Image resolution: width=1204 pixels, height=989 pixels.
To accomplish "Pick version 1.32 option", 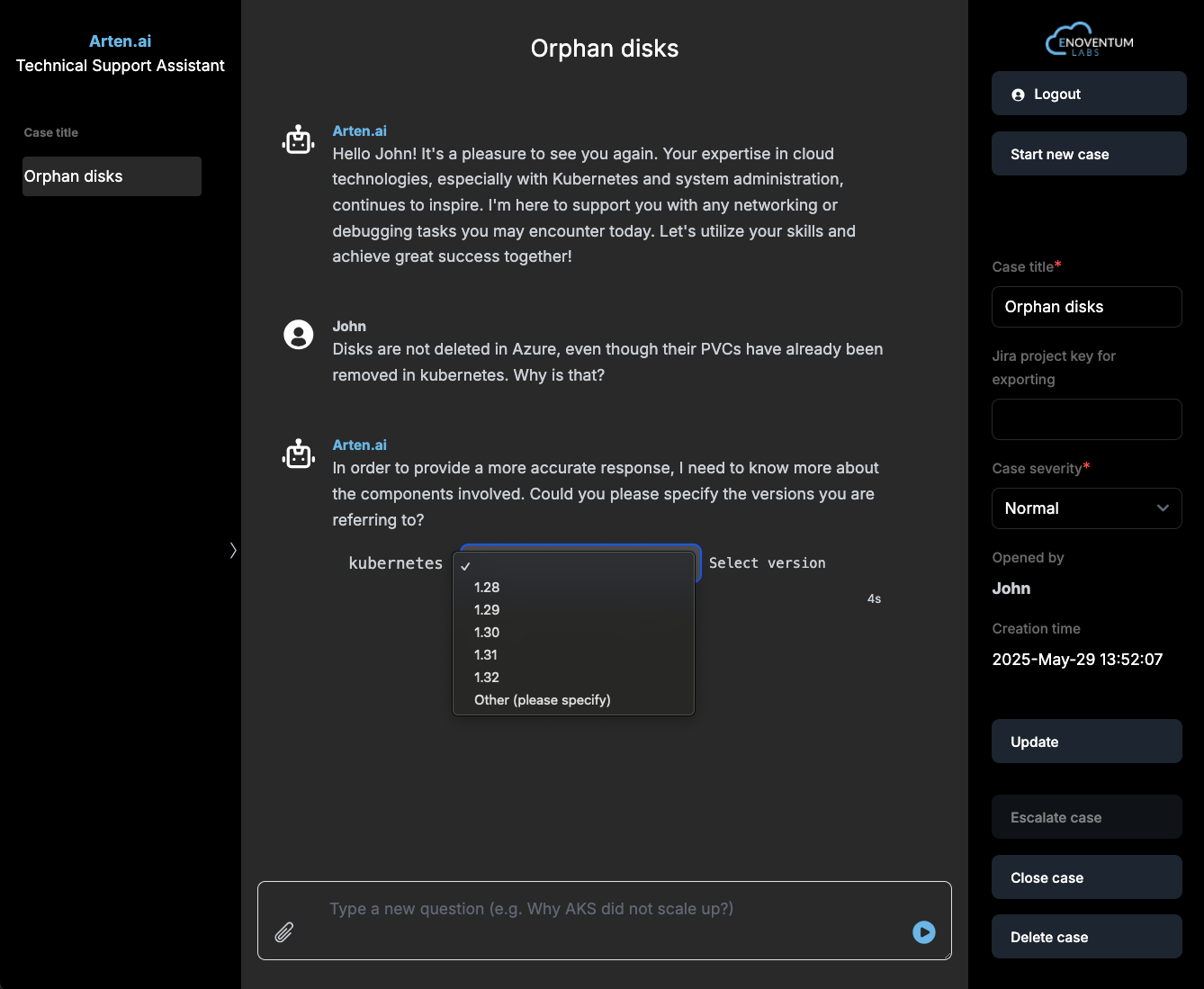I will (x=573, y=678).
